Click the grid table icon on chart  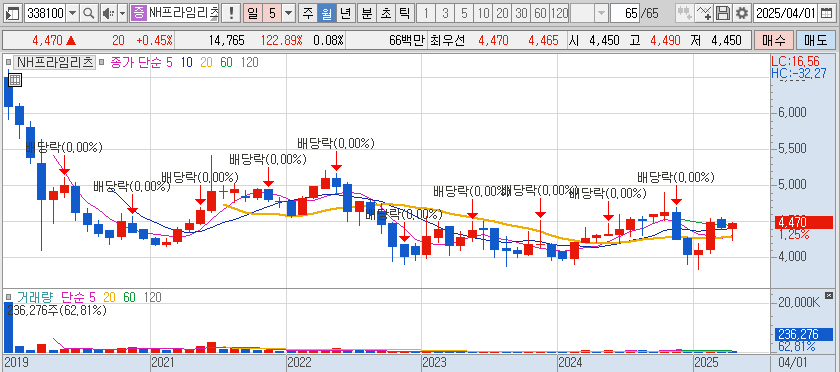[x=15, y=80]
